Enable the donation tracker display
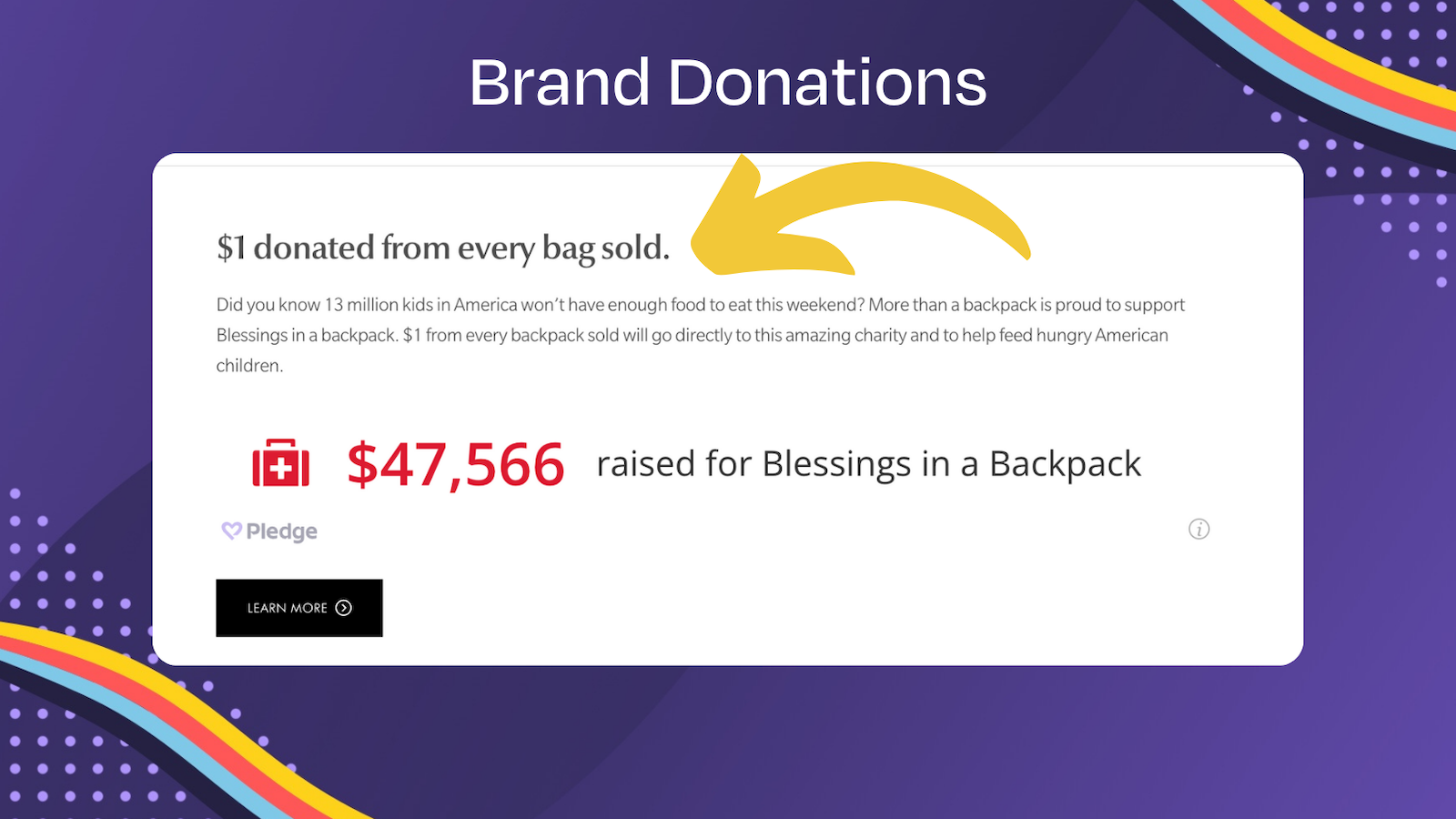 (455, 463)
